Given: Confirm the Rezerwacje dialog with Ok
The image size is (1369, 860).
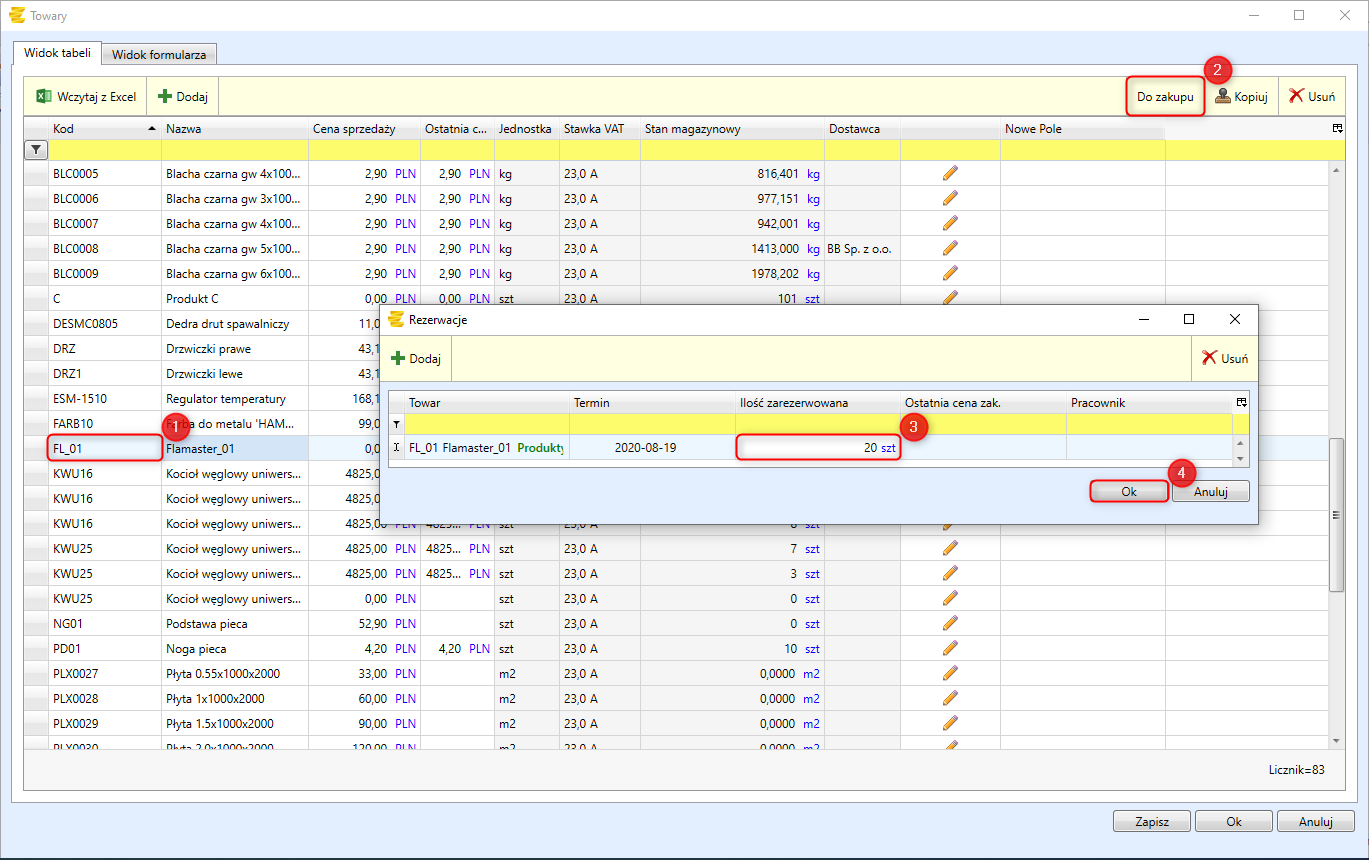Looking at the screenshot, I should (x=1129, y=491).
